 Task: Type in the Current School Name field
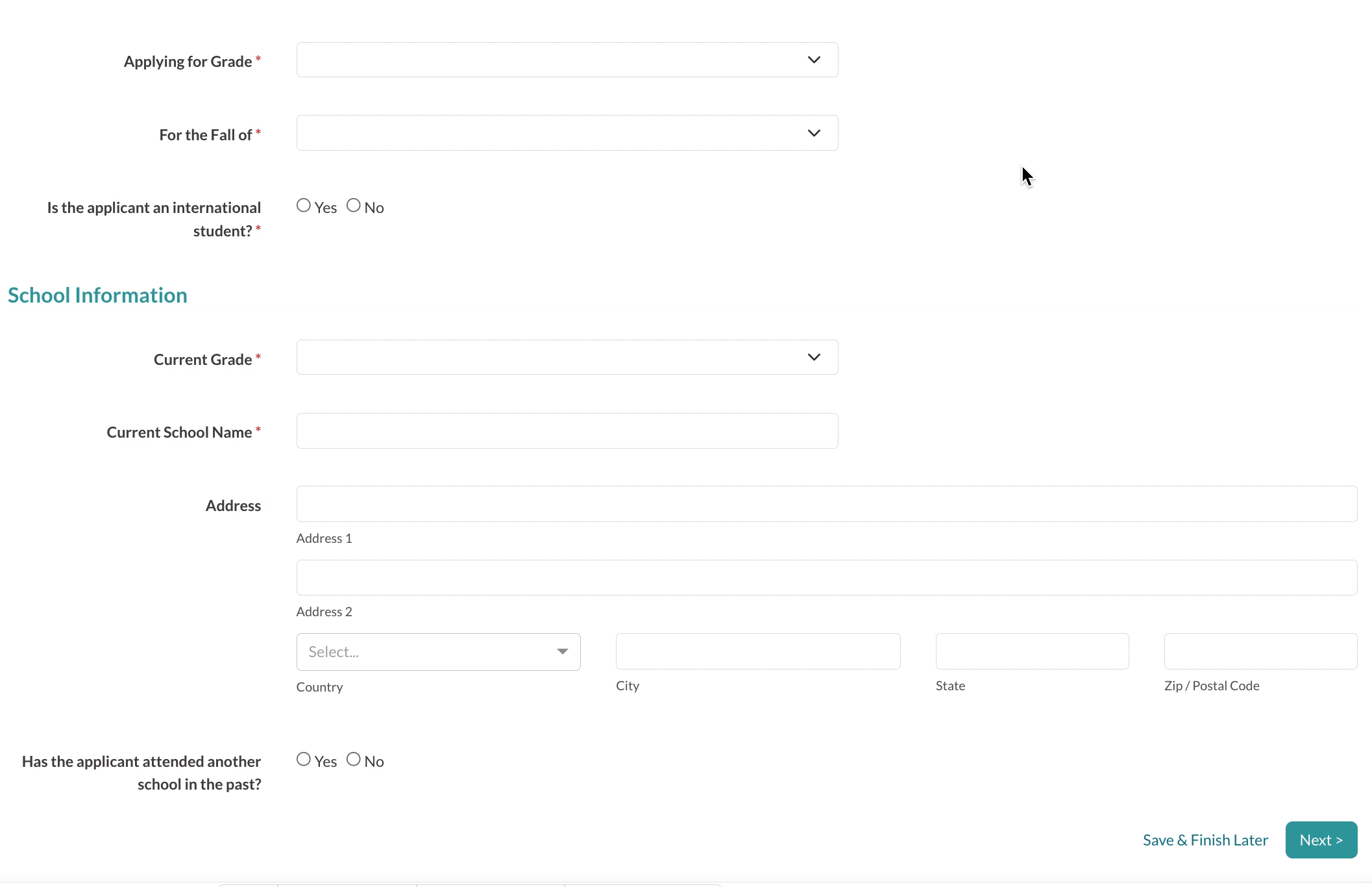click(567, 430)
